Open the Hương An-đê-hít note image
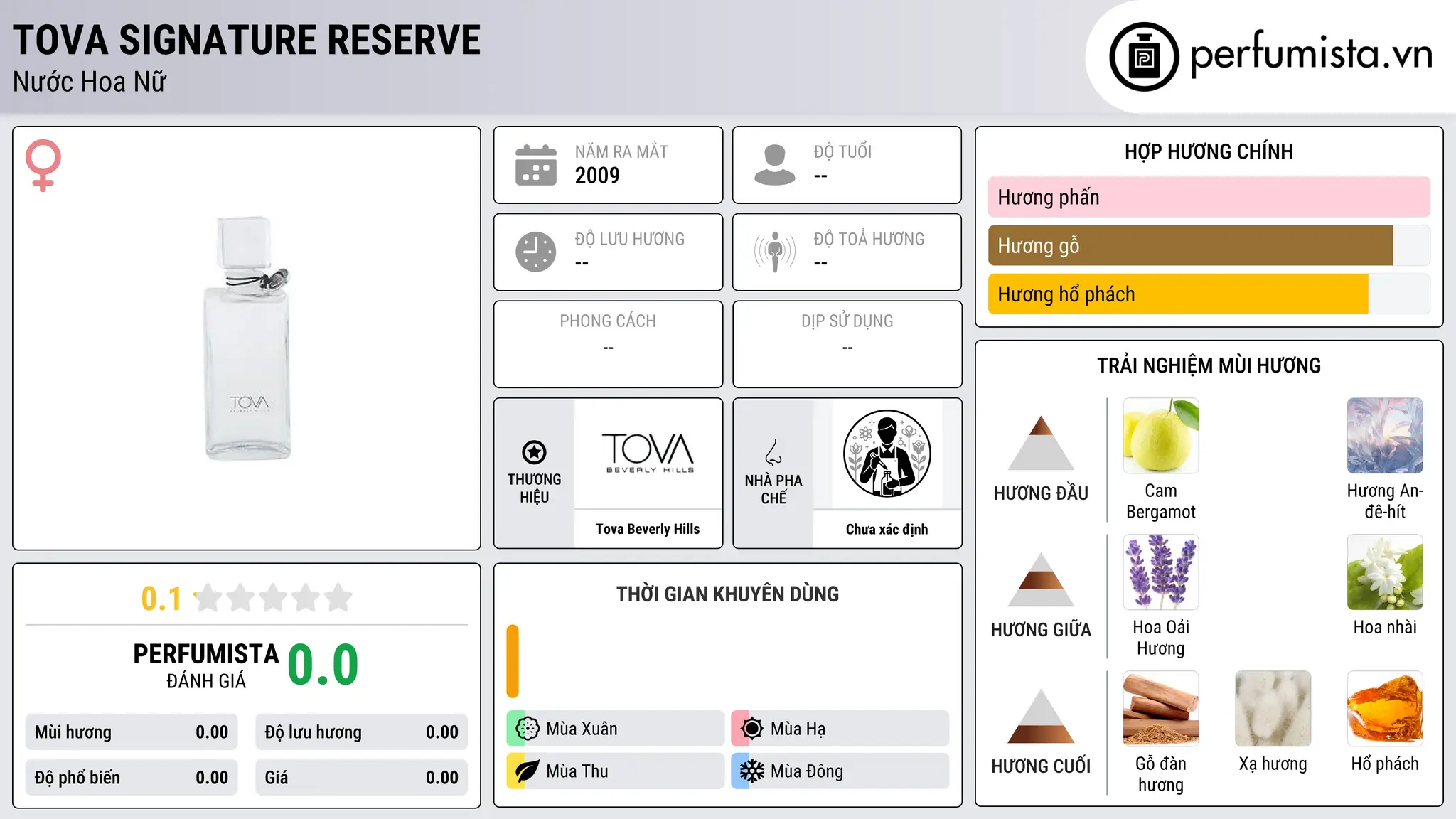Viewport: 1456px width, 819px height. click(1385, 436)
